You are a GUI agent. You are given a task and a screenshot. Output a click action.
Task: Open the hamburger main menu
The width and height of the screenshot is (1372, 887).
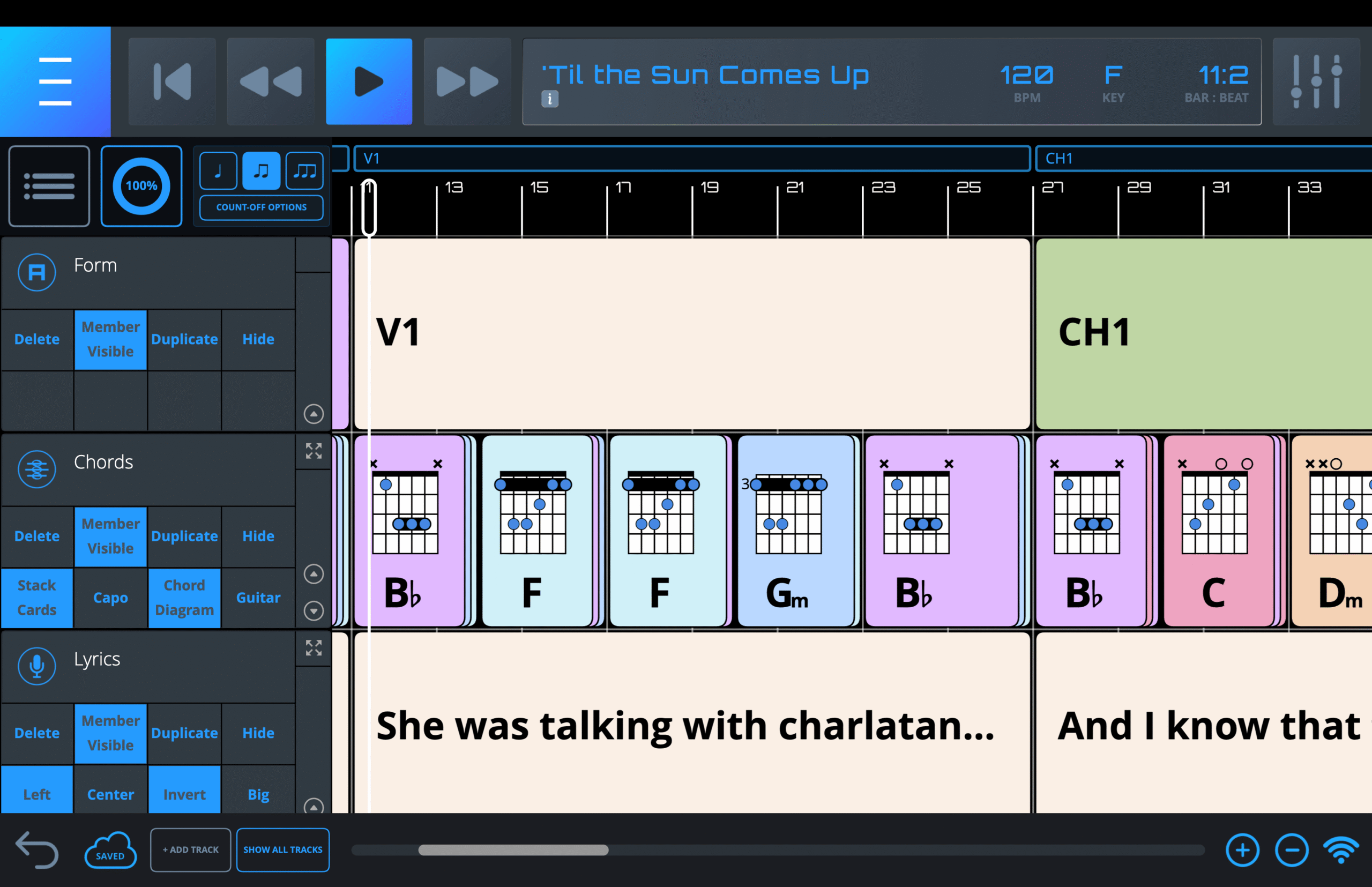pos(55,81)
